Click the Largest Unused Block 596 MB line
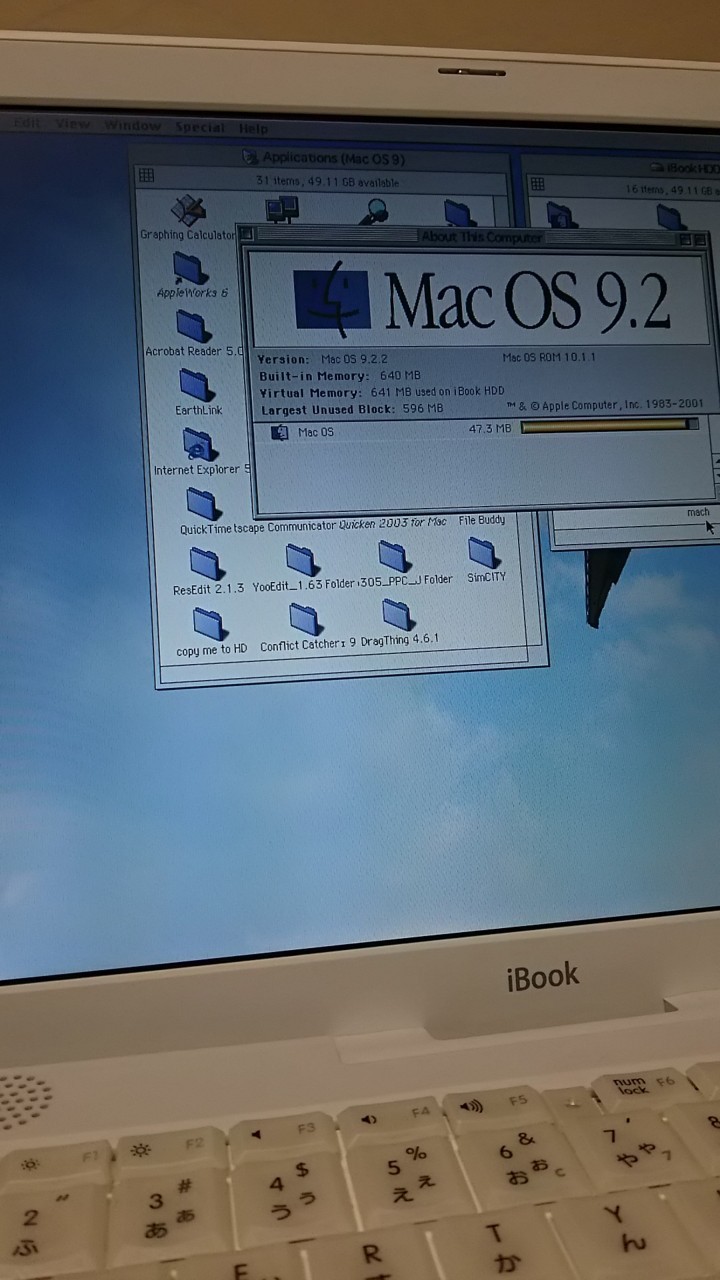 pyautogui.click(x=352, y=409)
